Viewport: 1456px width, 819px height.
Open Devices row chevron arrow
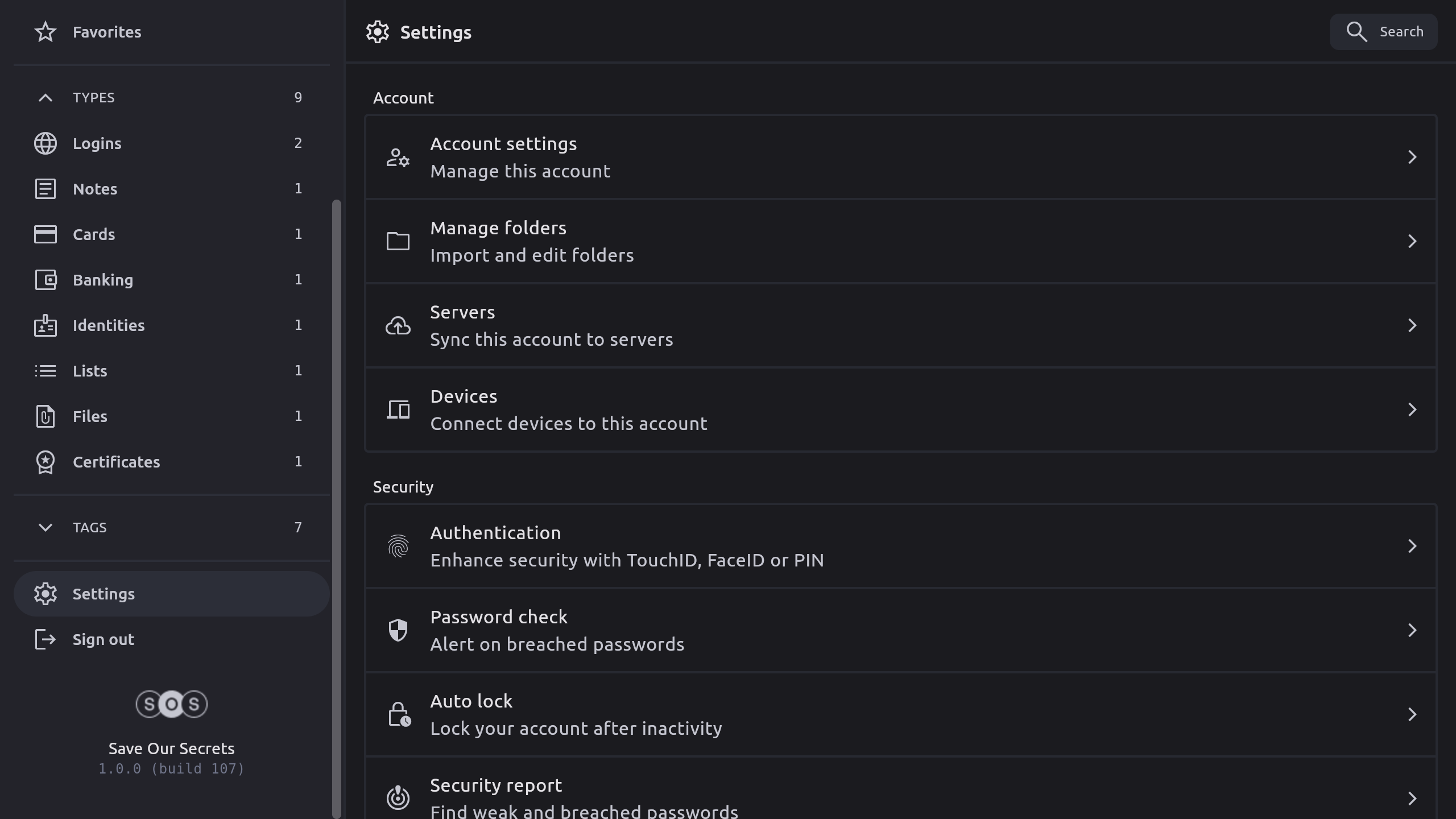[1412, 409]
